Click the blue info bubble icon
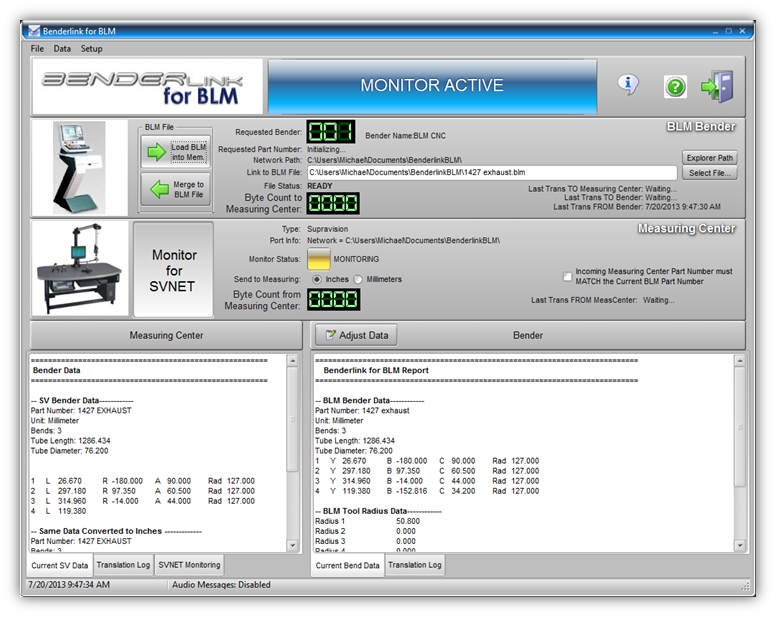 (628, 85)
